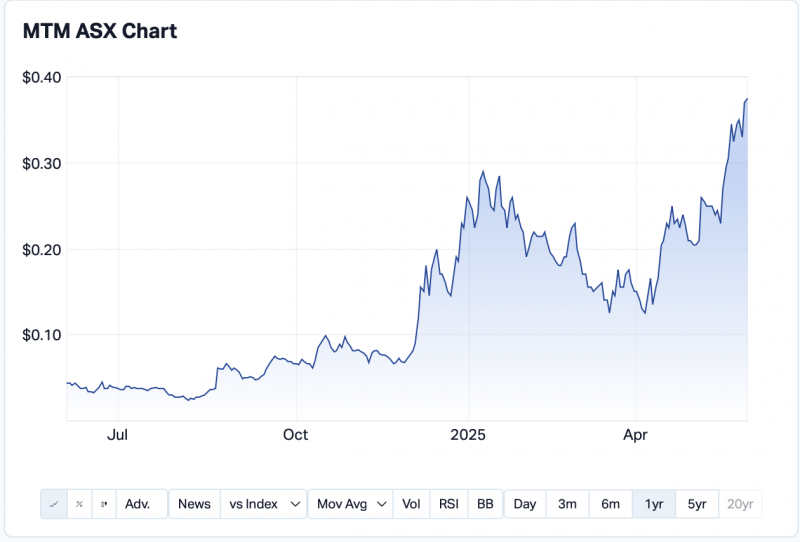Enable the Vol volume indicator
The height and width of the screenshot is (542, 800).
(x=411, y=504)
